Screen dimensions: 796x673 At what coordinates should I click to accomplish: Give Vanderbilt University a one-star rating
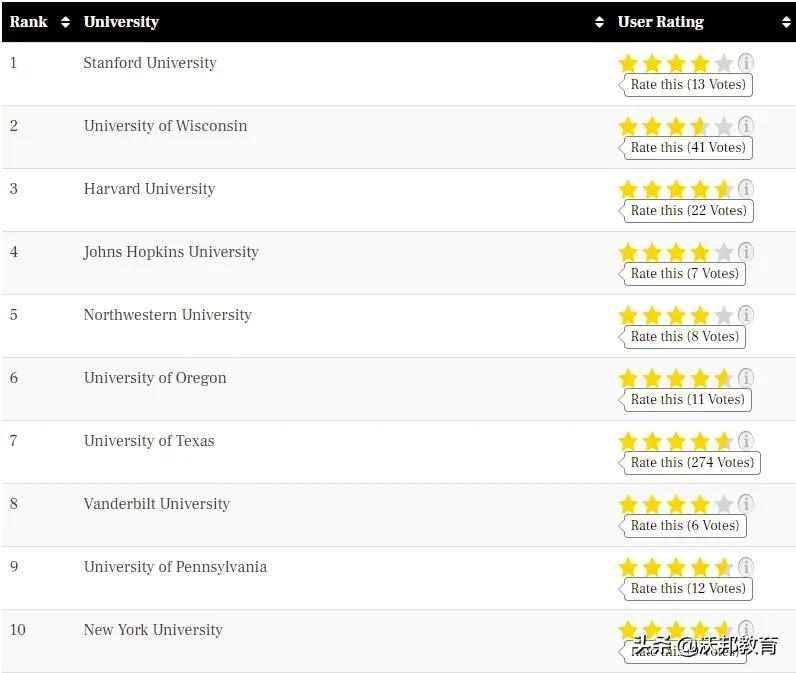[628, 505]
